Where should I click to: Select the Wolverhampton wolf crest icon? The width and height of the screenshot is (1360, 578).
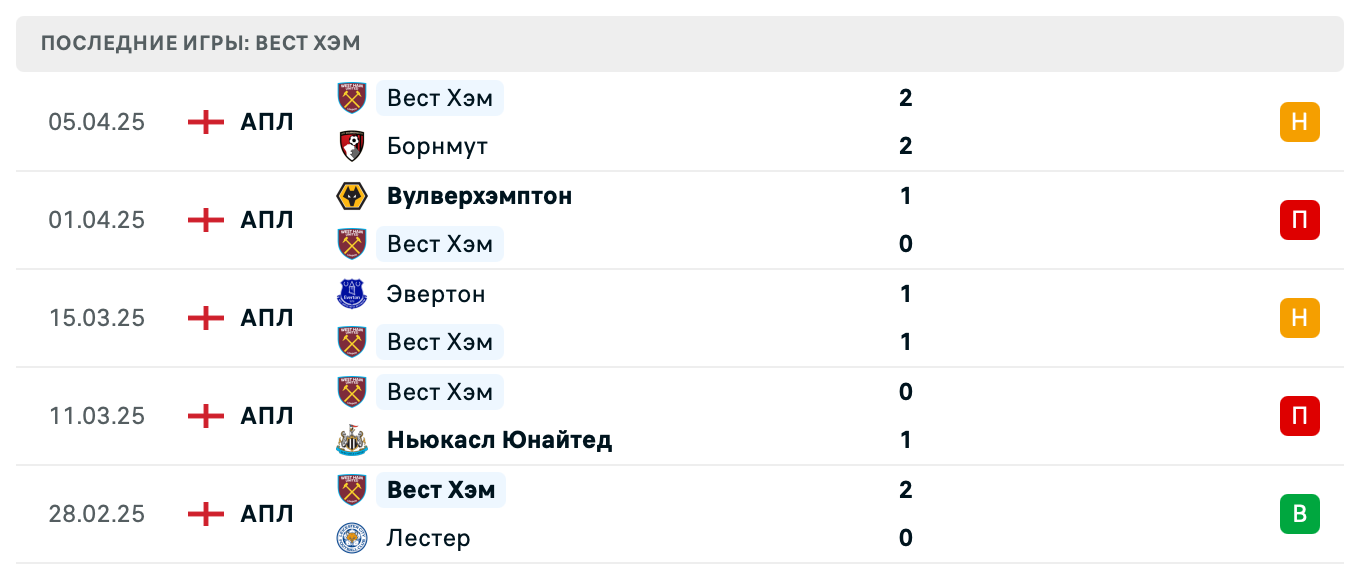[x=351, y=196]
